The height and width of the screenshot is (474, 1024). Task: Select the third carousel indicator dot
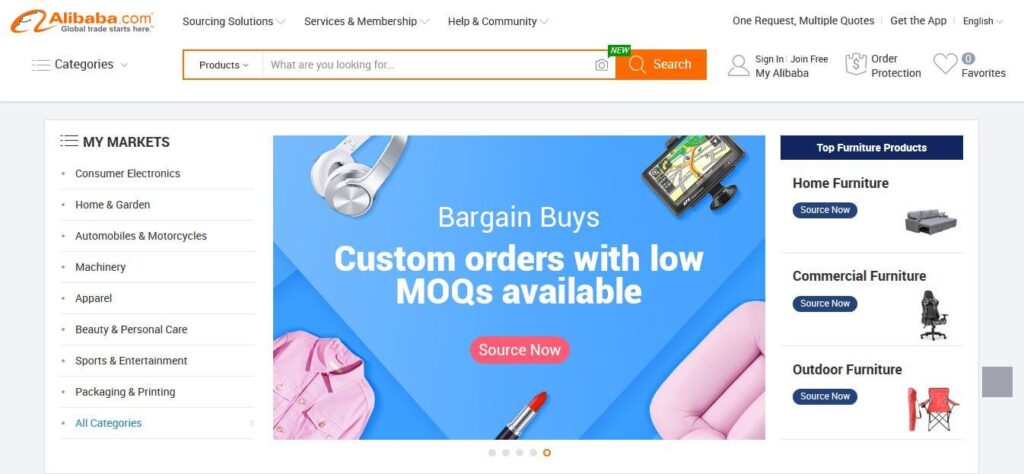(519, 452)
